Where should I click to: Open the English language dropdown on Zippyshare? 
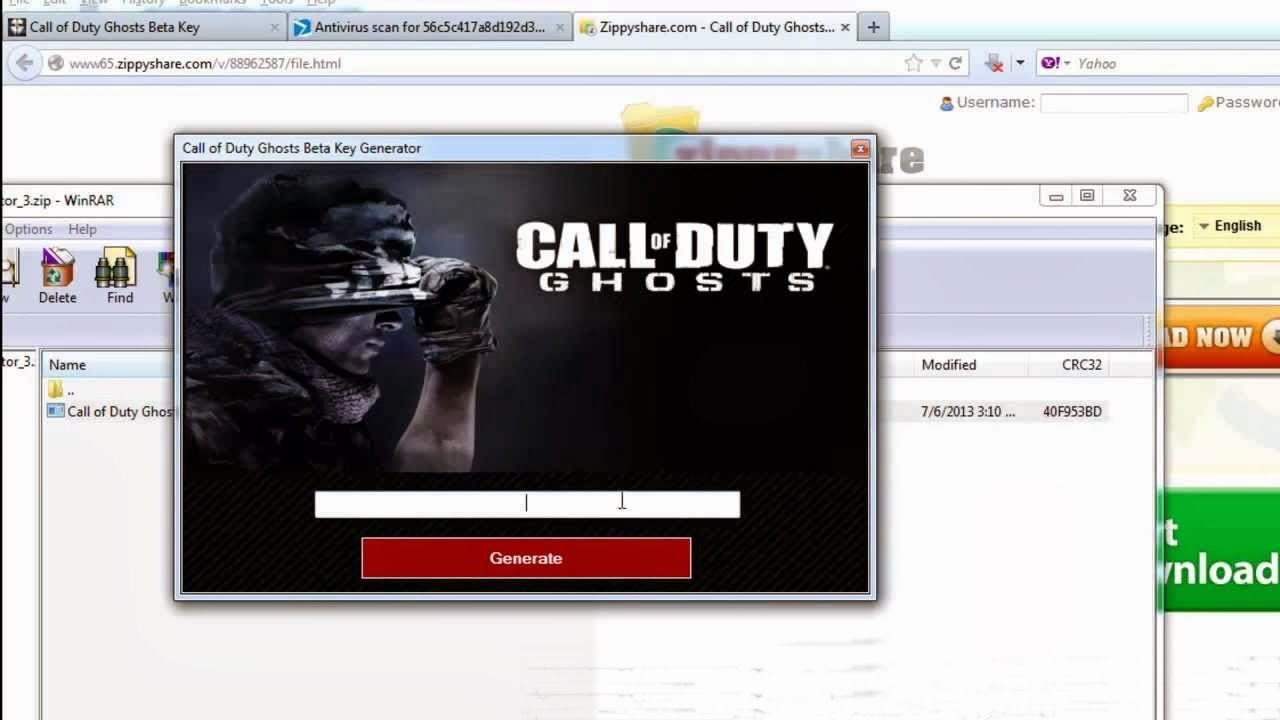tap(1232, 226)
